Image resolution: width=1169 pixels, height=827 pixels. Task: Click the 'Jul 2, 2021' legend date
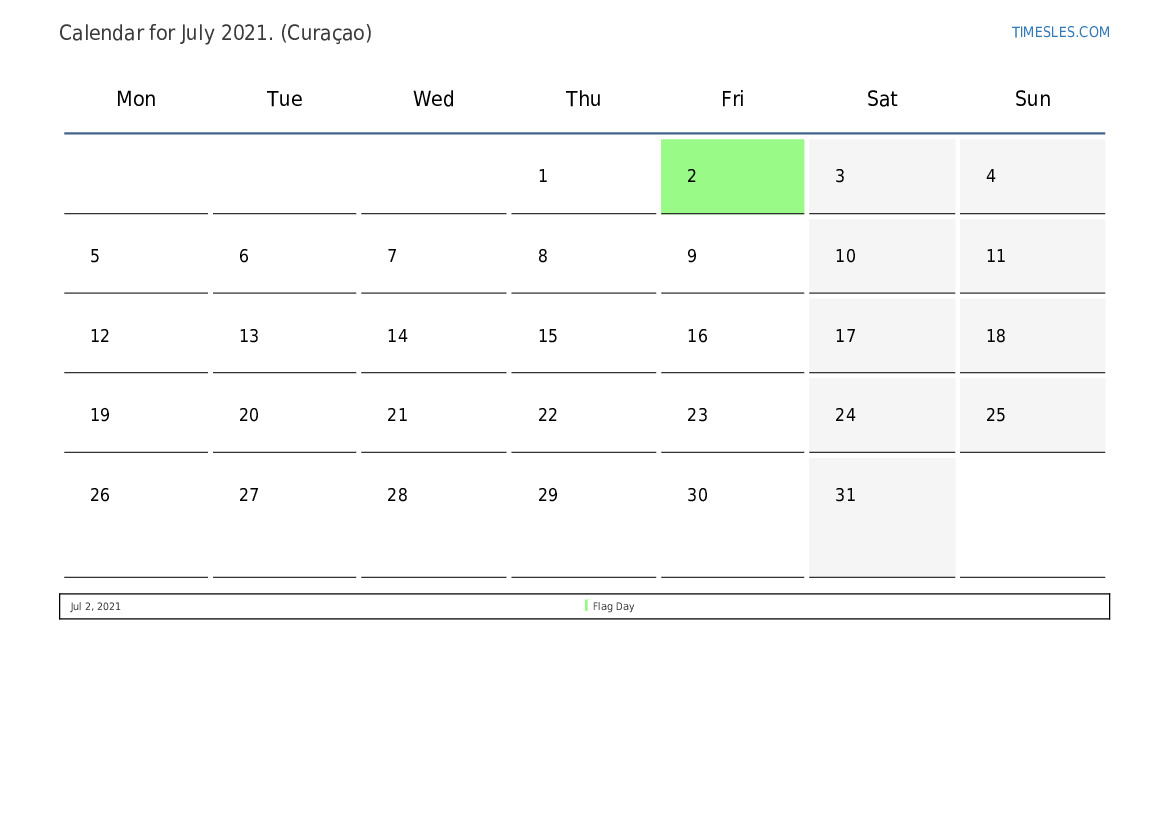[95, 606]
